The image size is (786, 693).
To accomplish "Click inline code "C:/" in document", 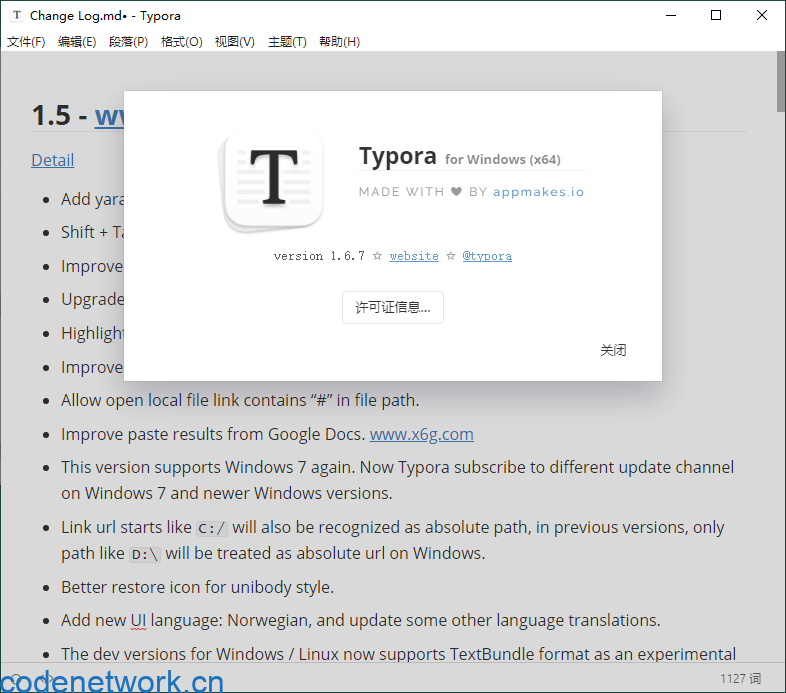I will 212,529.
